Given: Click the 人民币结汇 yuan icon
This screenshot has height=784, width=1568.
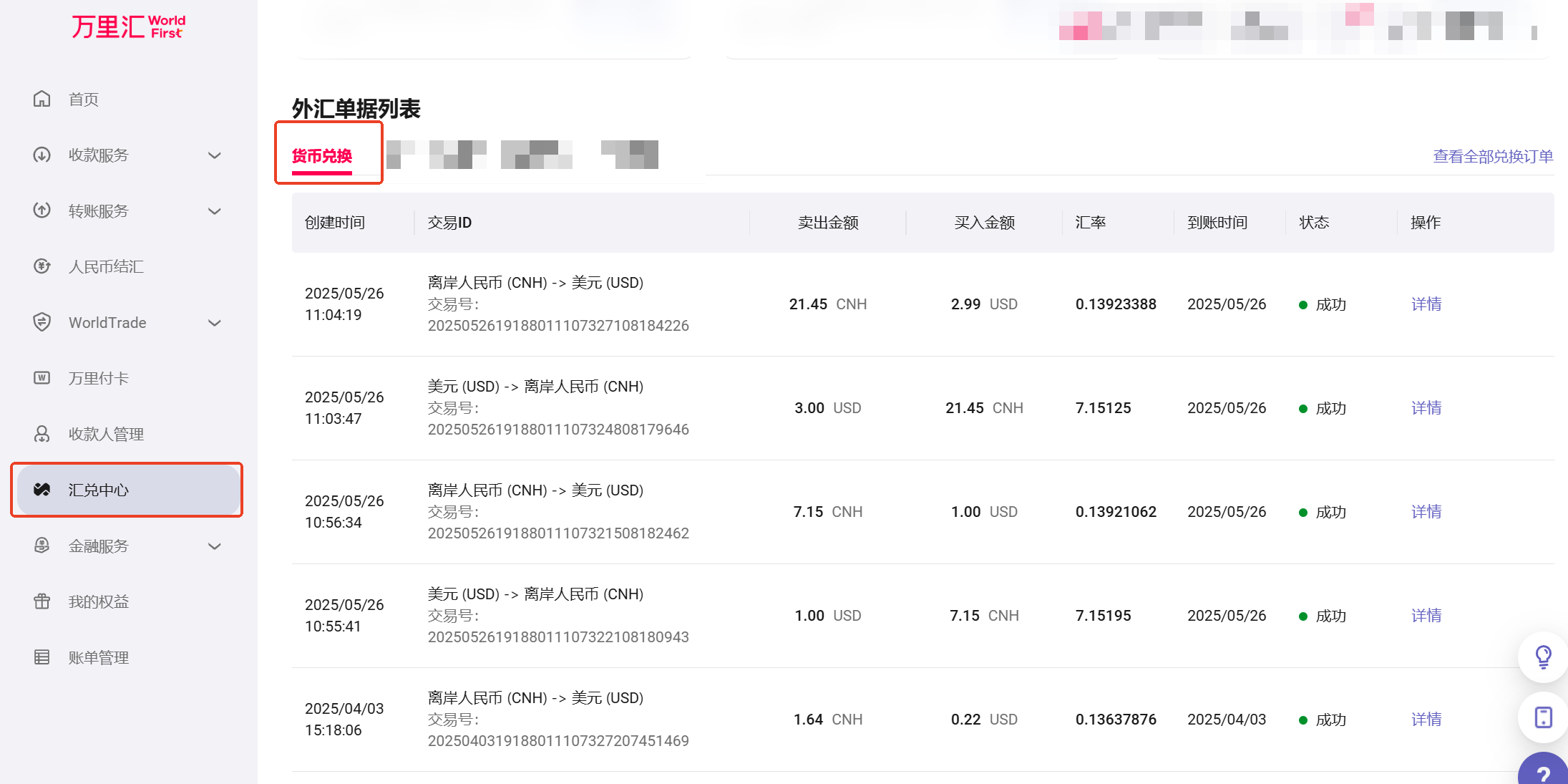Looking at the screenshot, I should point(42,266).
